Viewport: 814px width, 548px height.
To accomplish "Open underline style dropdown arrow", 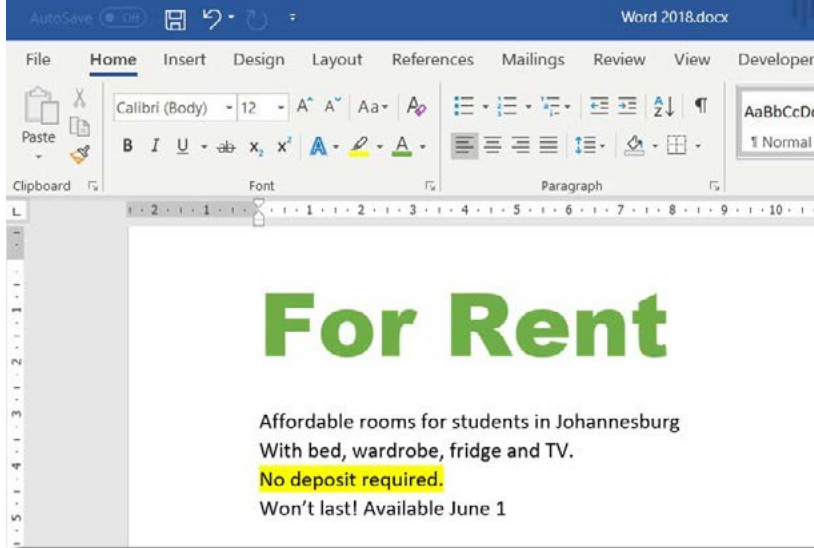I will click(x=204, y=147).
